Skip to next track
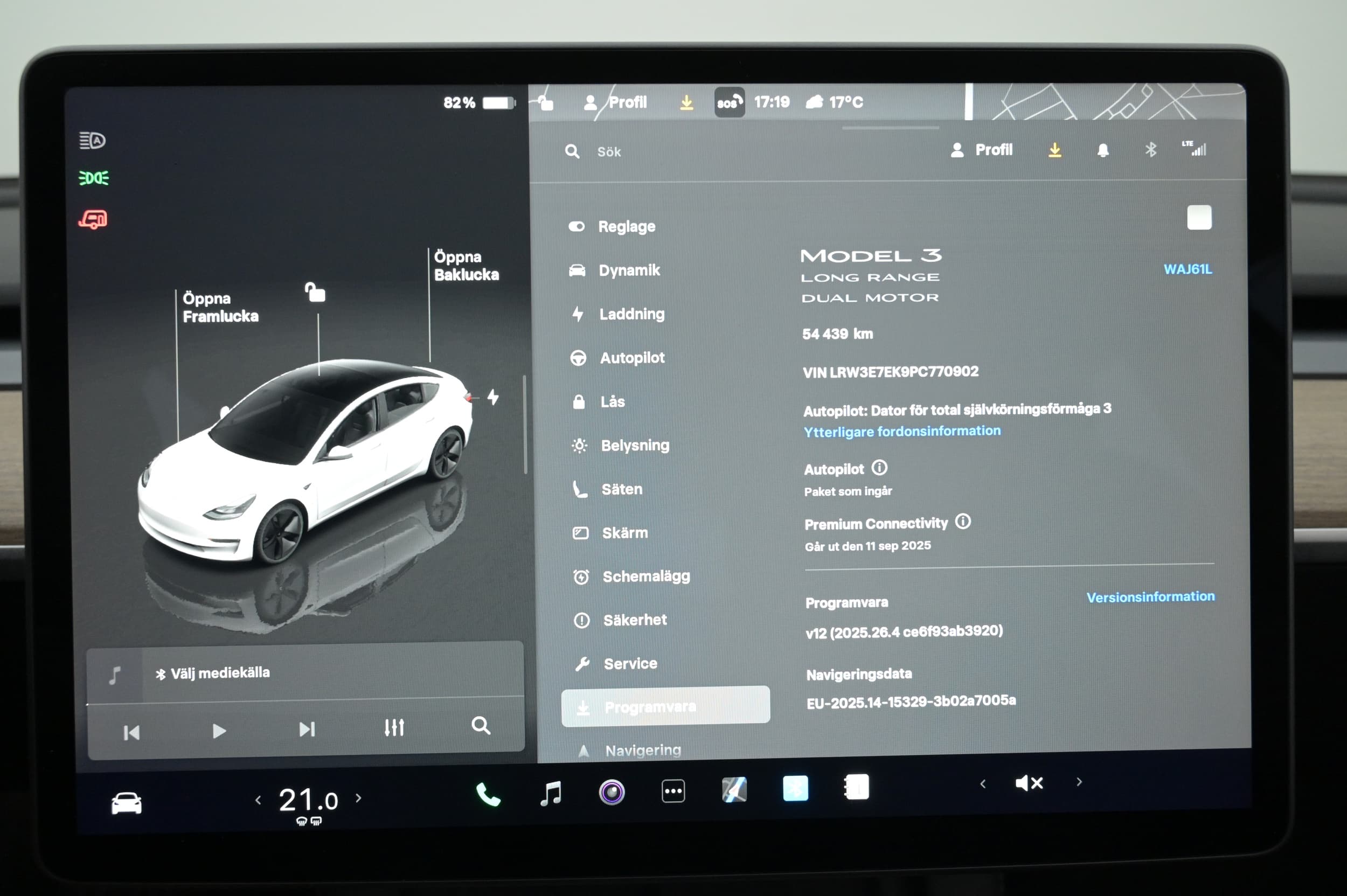The width and height of the screenshot is (1347, 896). 307,729
